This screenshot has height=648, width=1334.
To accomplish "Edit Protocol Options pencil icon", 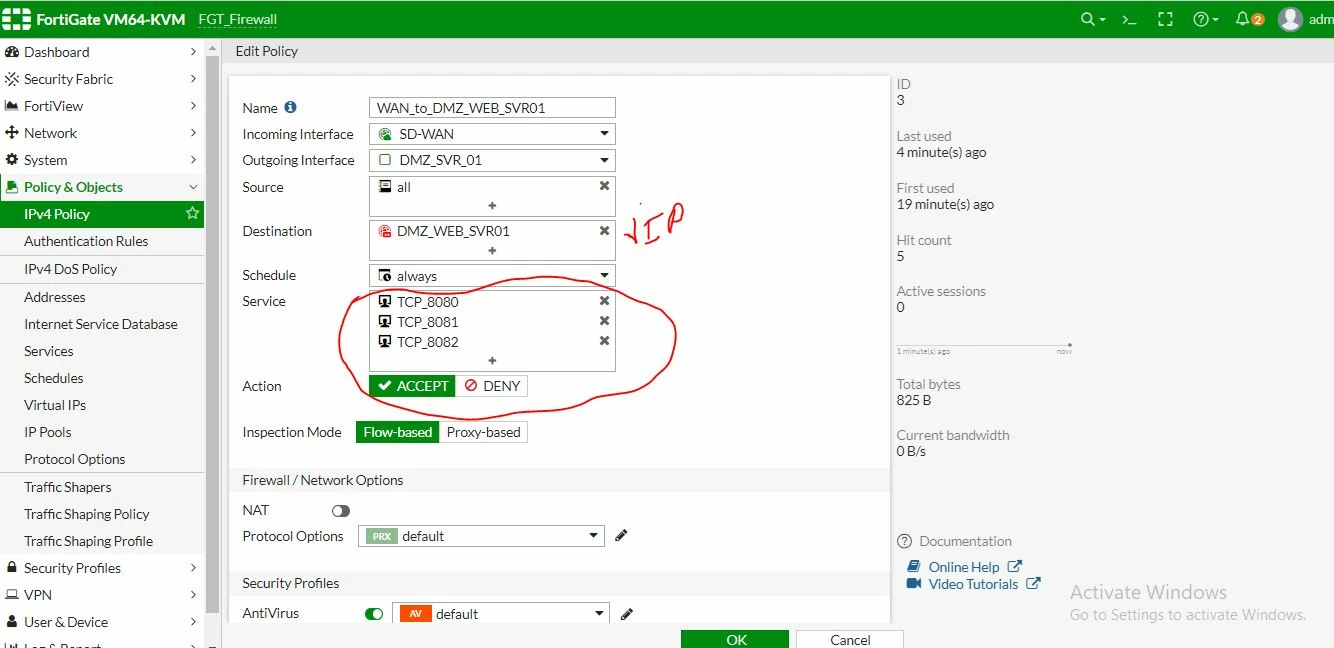I will click(x=621, y=536).
